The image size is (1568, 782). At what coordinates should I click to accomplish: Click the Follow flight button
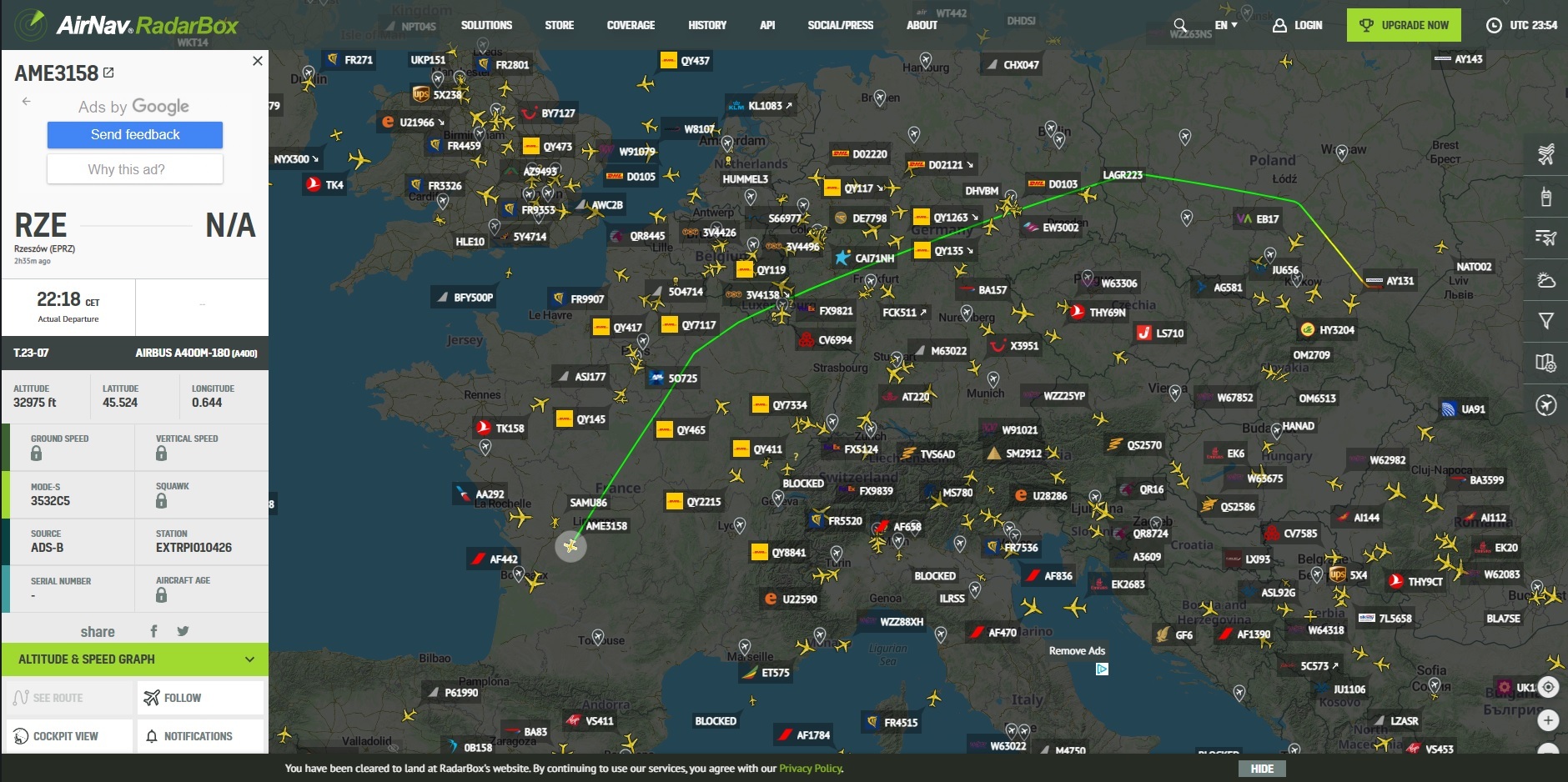pyautogui.click(x=200, y=698)
